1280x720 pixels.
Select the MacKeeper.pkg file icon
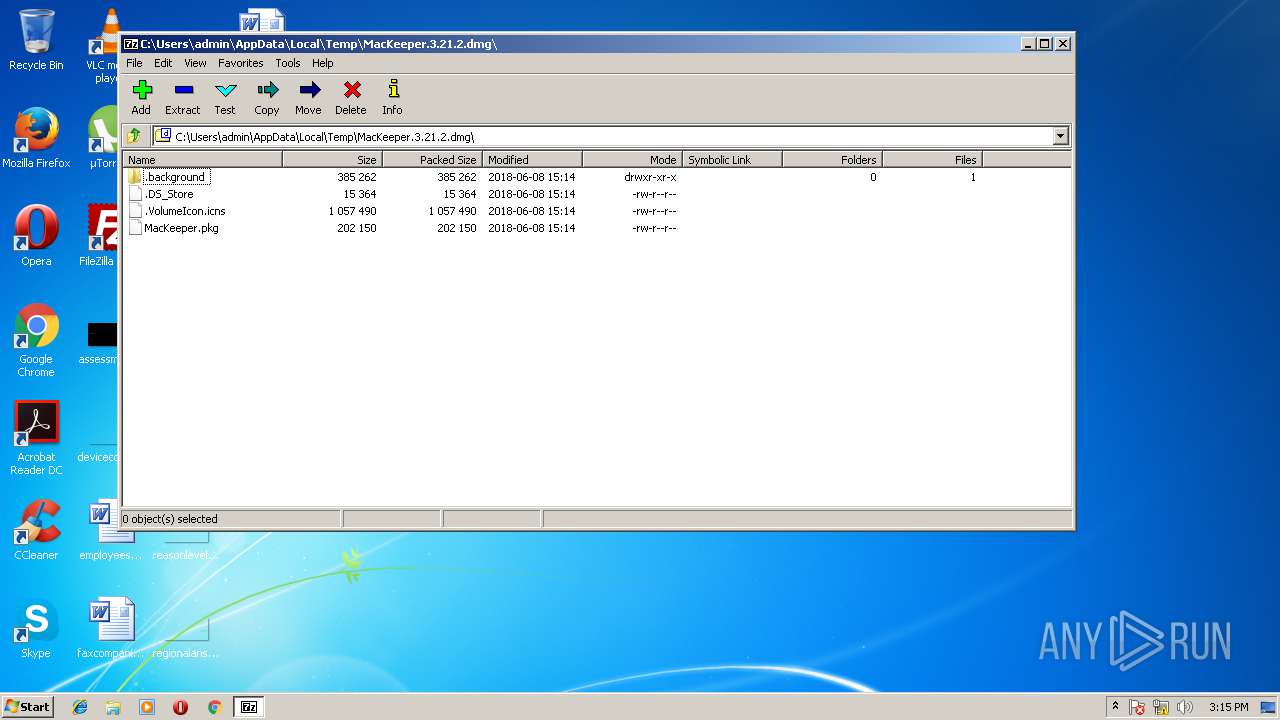coord(135,228)
